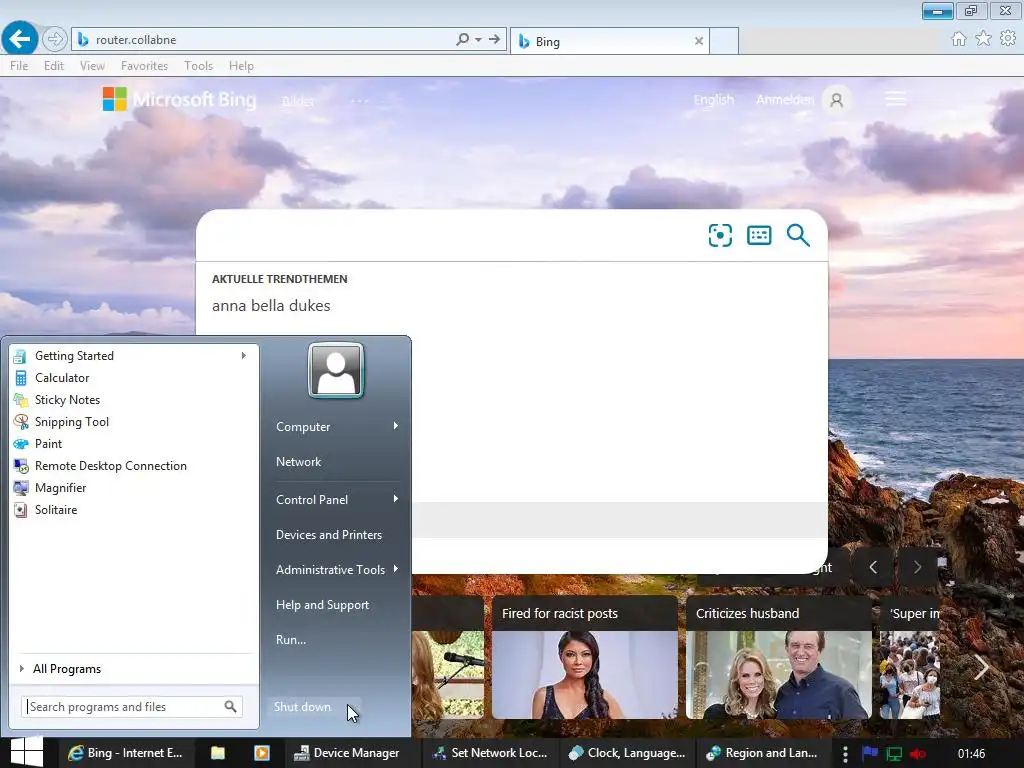Open File Explorer folder taskbar icon
This screenshot has width=1024, height=768.
tap(217, 753)
